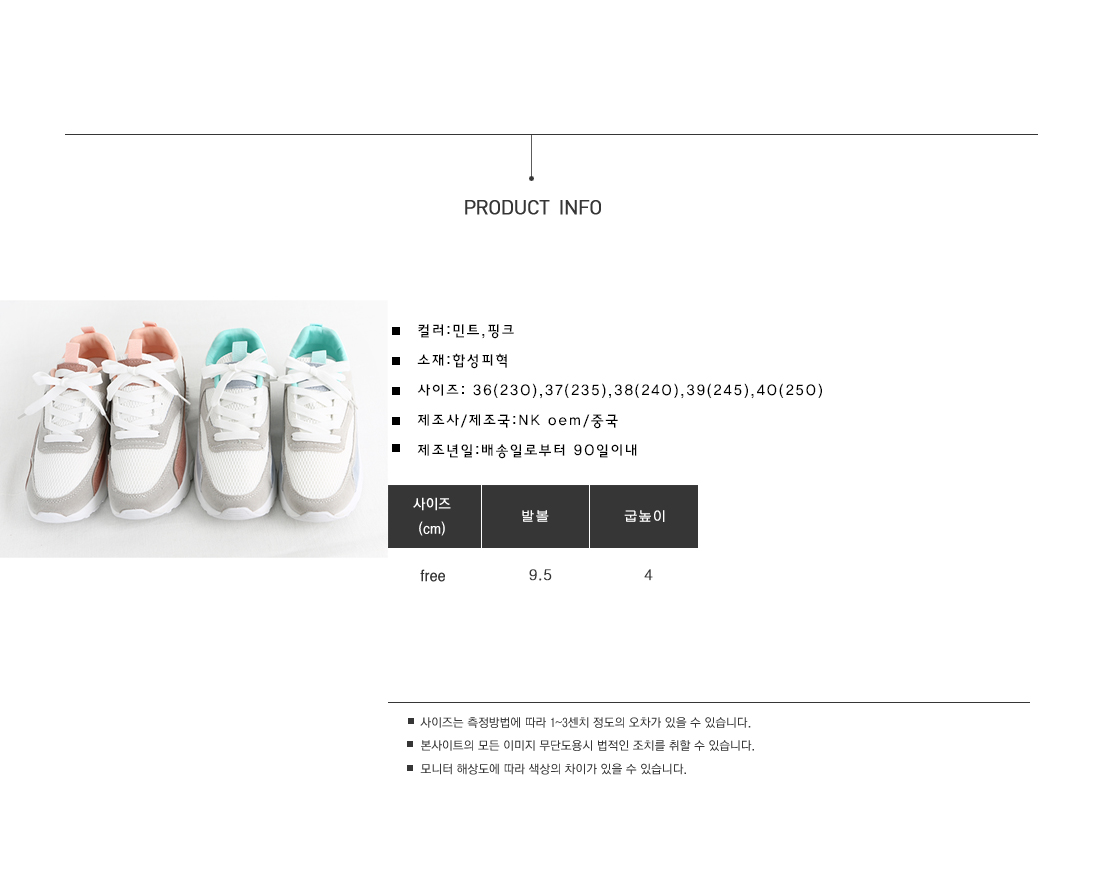Click the 9.5 foot width value
This screenshot has height=879, width=1100.
[x=540, y=575]
